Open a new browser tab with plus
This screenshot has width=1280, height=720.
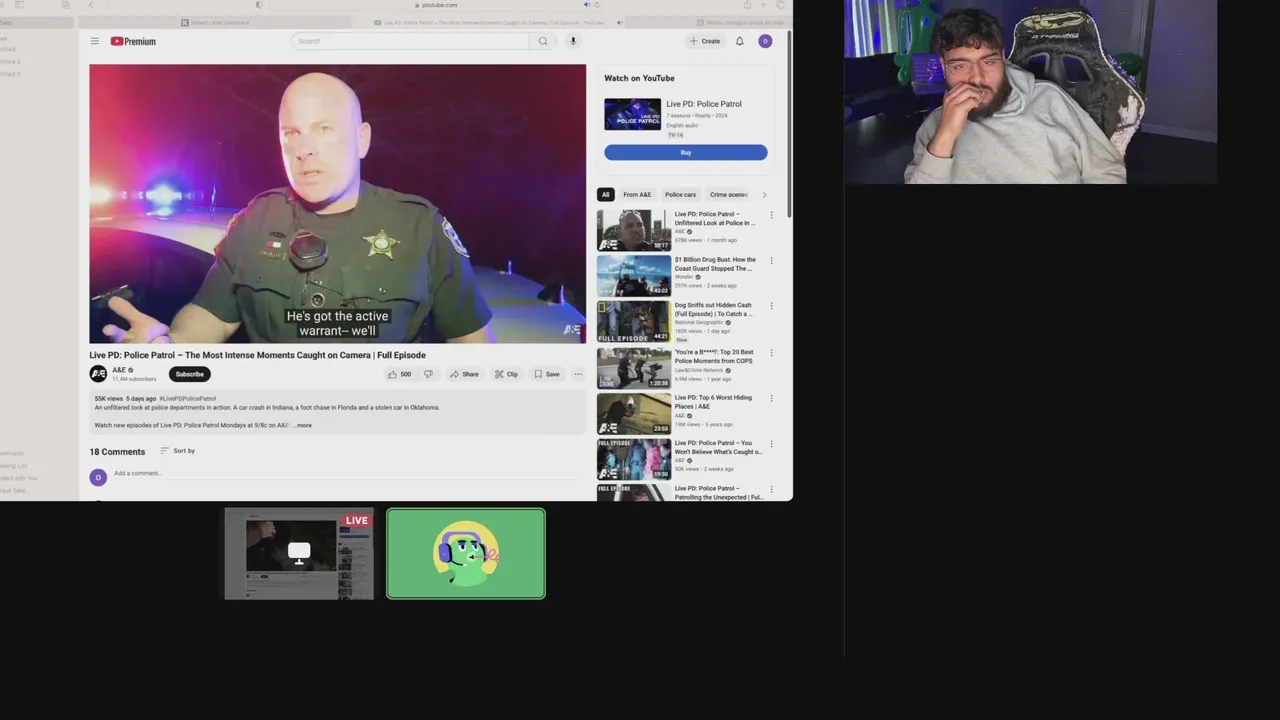coord(765,5)
